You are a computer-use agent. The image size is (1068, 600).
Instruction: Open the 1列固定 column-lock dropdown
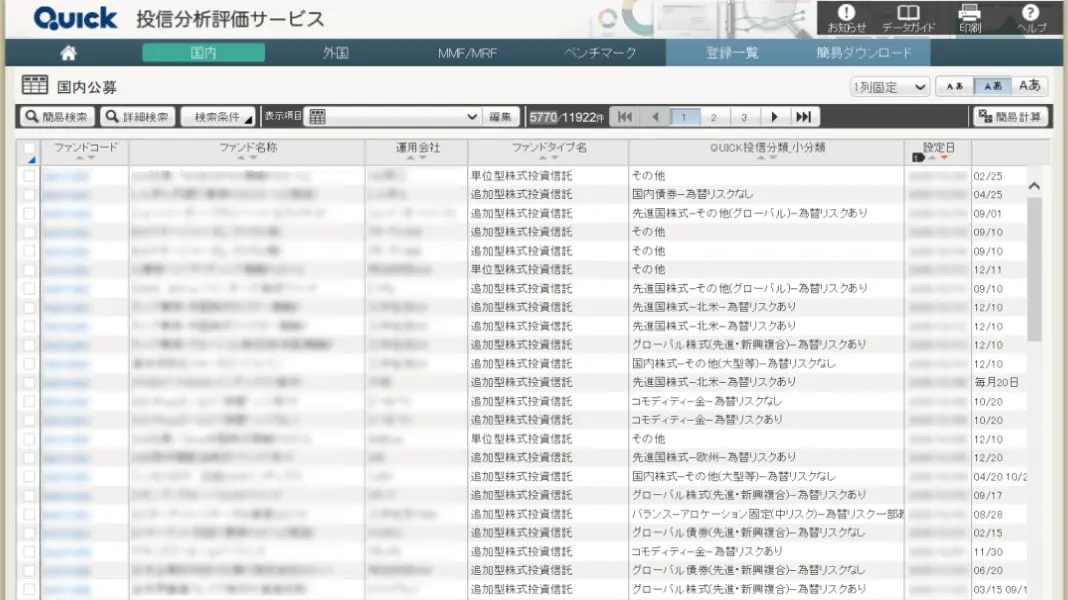click(889, 86)
